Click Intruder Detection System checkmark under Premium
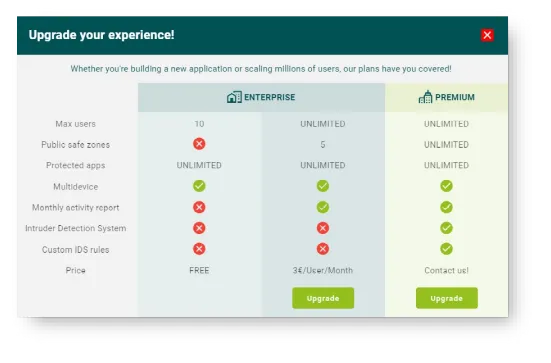 [x=446, y=228]
